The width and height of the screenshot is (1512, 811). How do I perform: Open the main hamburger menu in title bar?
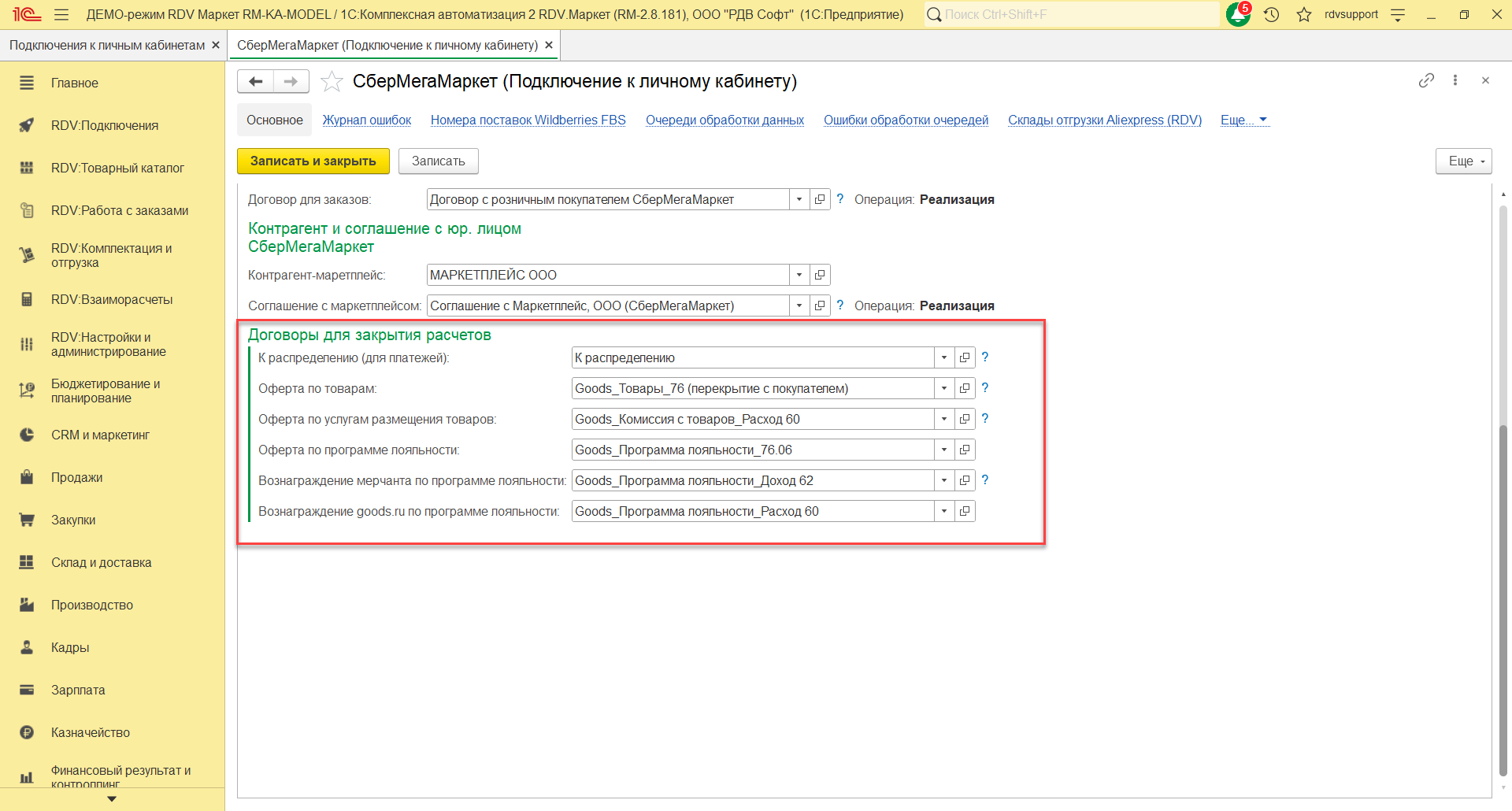61,15
